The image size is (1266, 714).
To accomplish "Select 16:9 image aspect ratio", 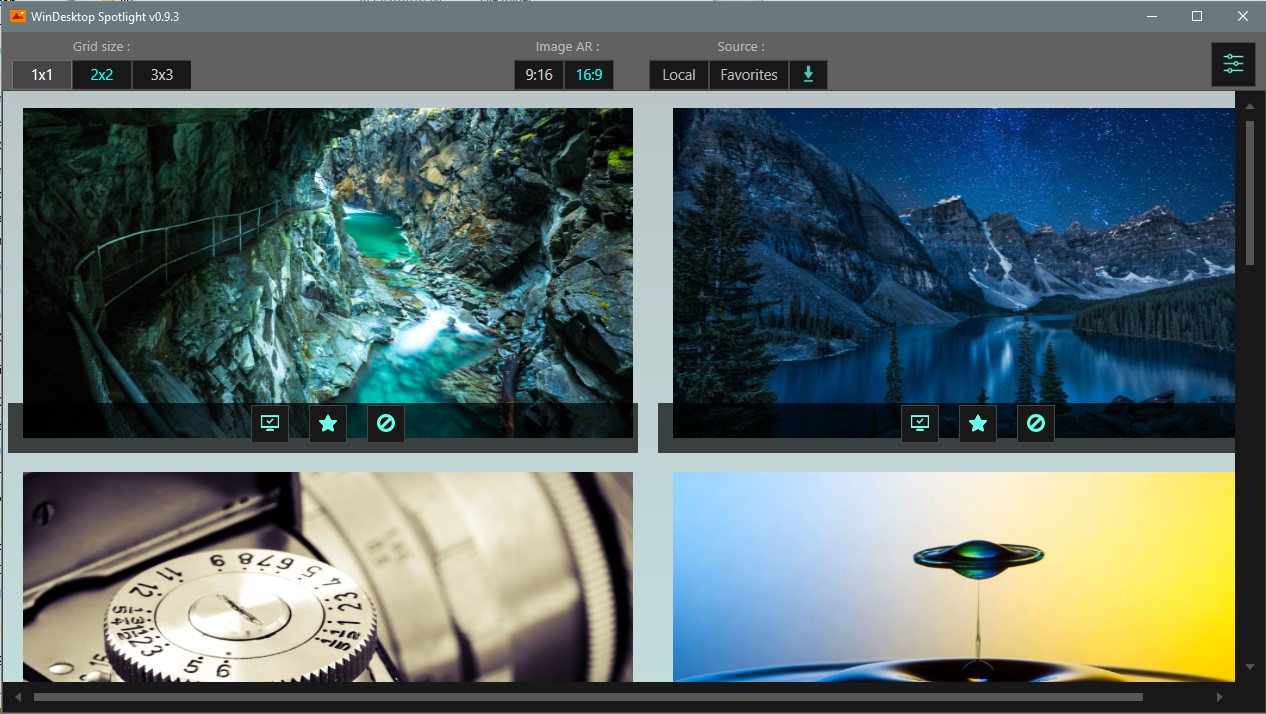I will [x=589, y=75].
